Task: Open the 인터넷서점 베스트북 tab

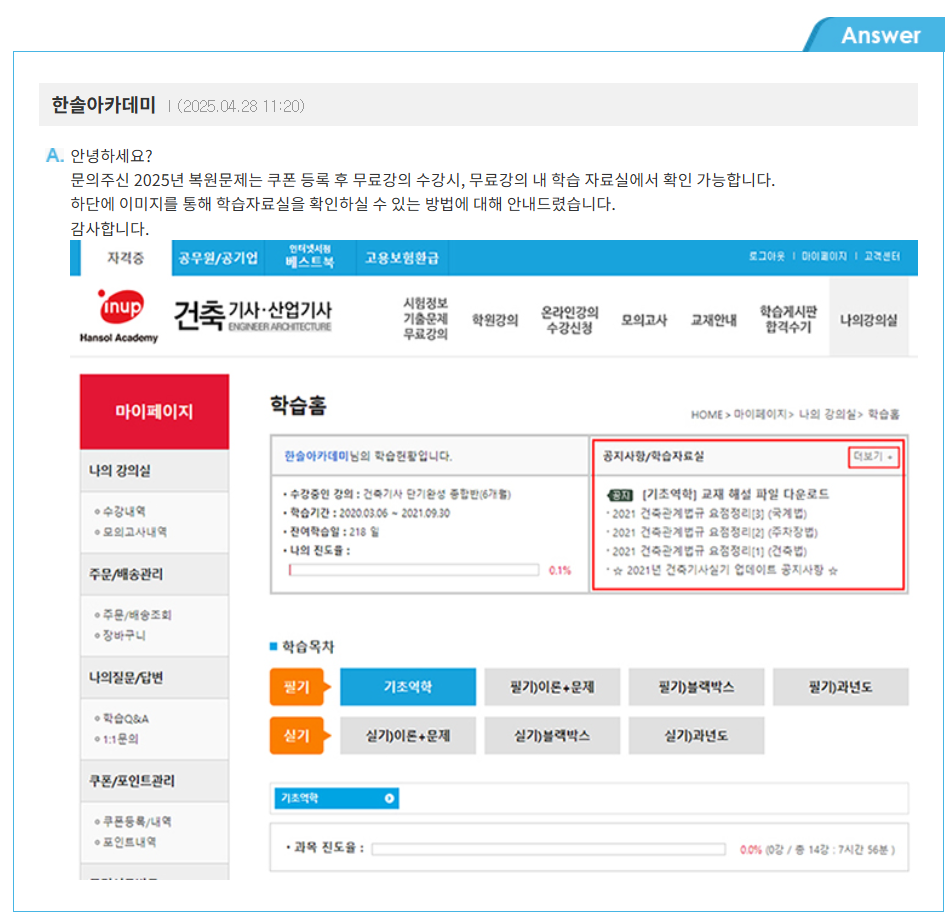Action: pyautogui.click(x=310, y=257)
